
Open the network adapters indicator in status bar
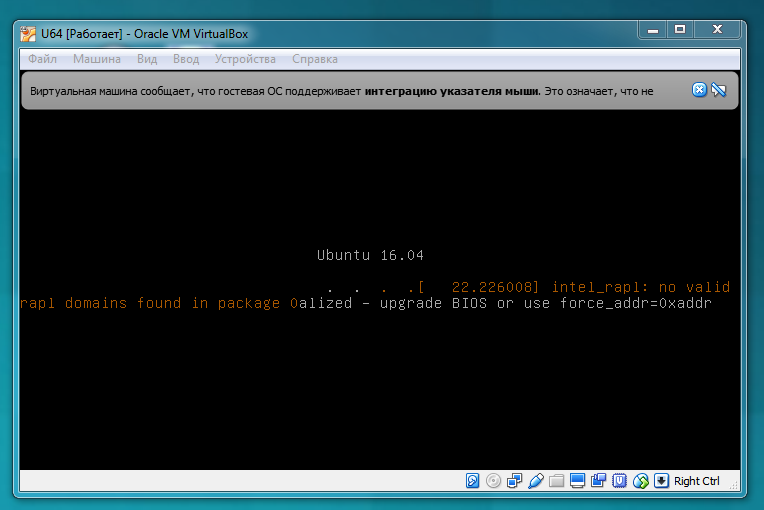tap(515, 481)
